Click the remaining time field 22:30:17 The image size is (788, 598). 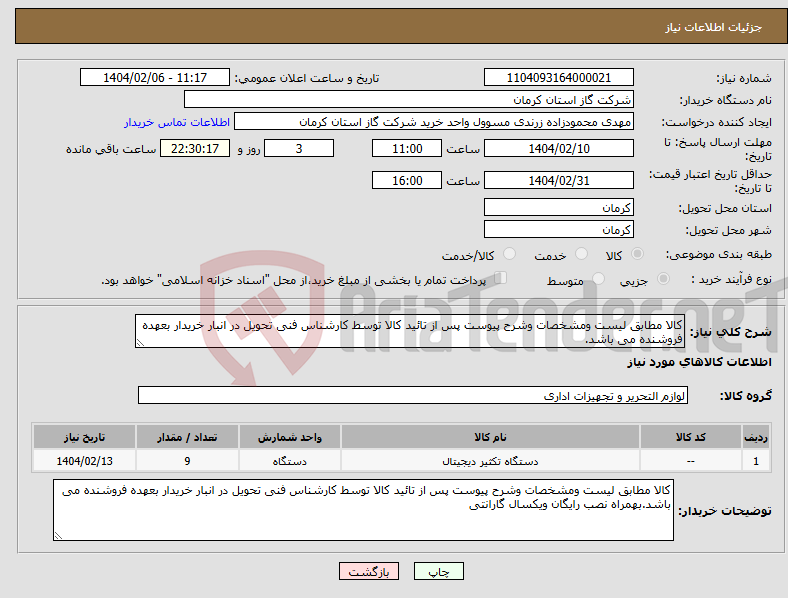(195, 148)
